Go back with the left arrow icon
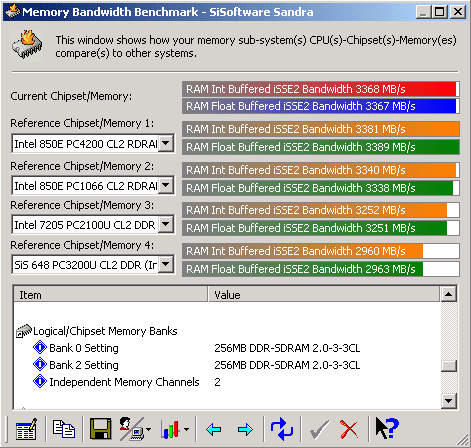This screenshot has height=448, width=471. (x=214, y=429)
